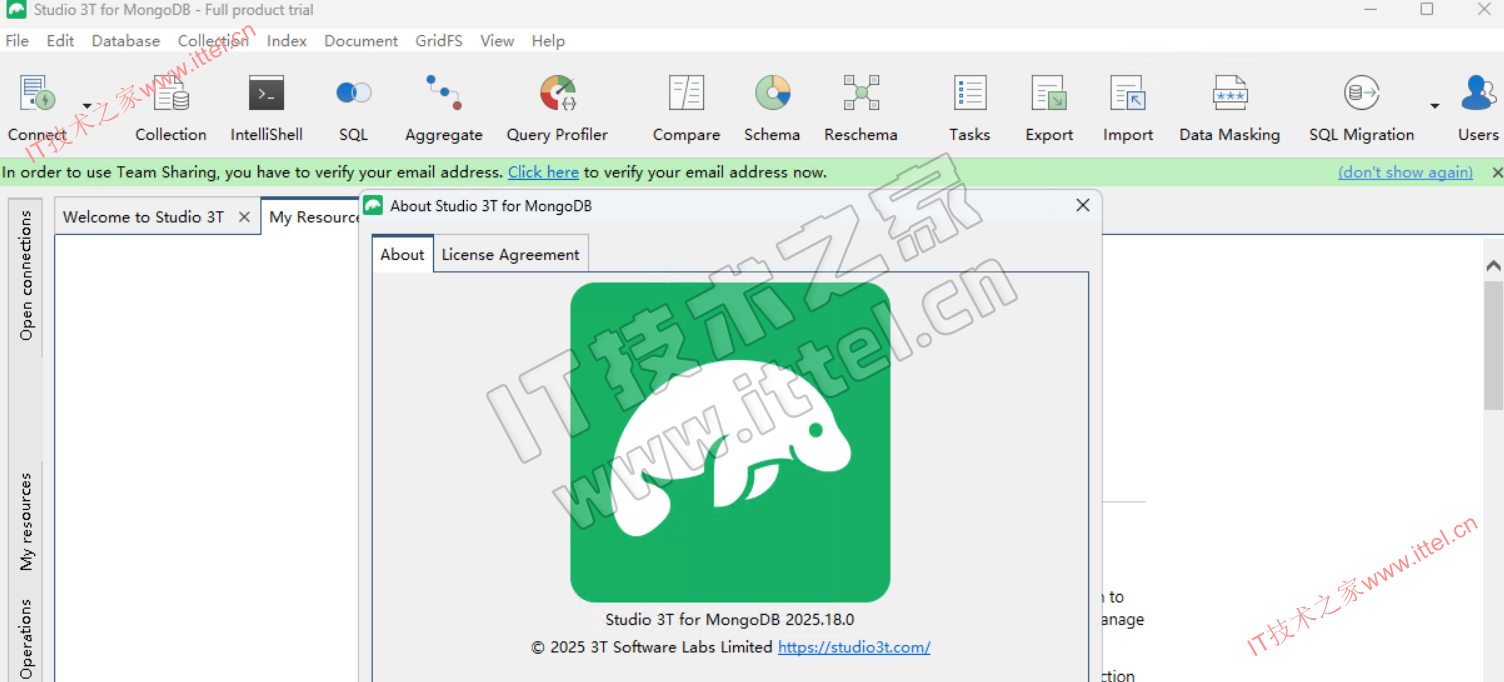This screenshot has width=1504, height=682.
Task: Dismiss banner with don't show again
Action: tap(1405, 172)
